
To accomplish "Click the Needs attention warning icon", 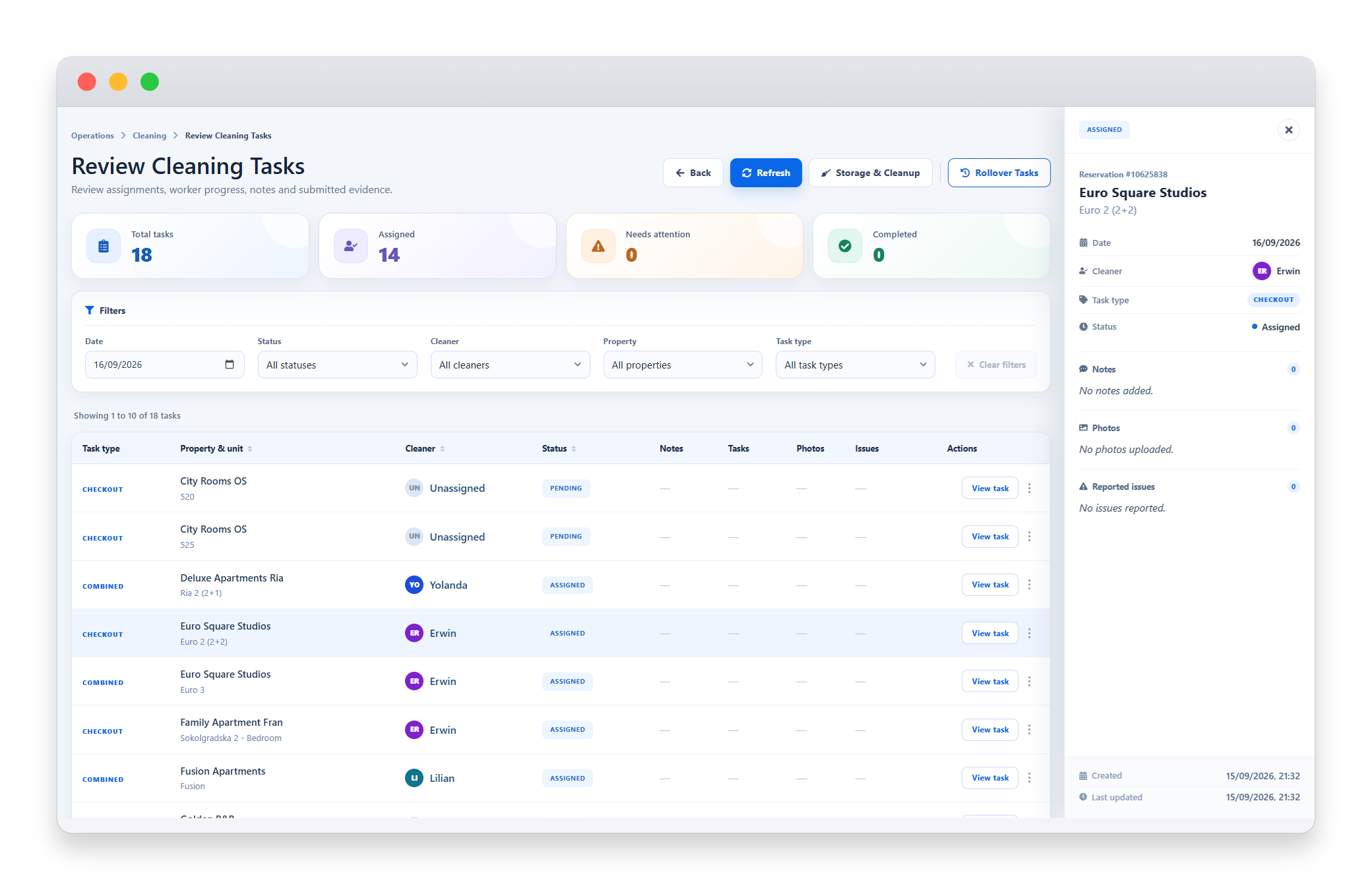I will coord(598,246).
